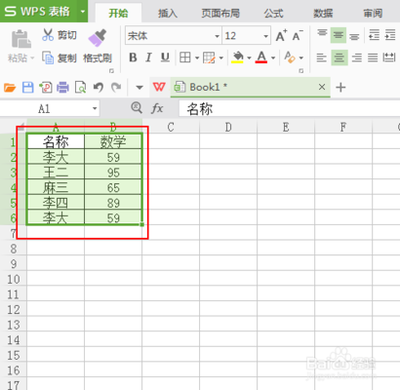Expand the Name Box dropdown arrow

[94, 108]
